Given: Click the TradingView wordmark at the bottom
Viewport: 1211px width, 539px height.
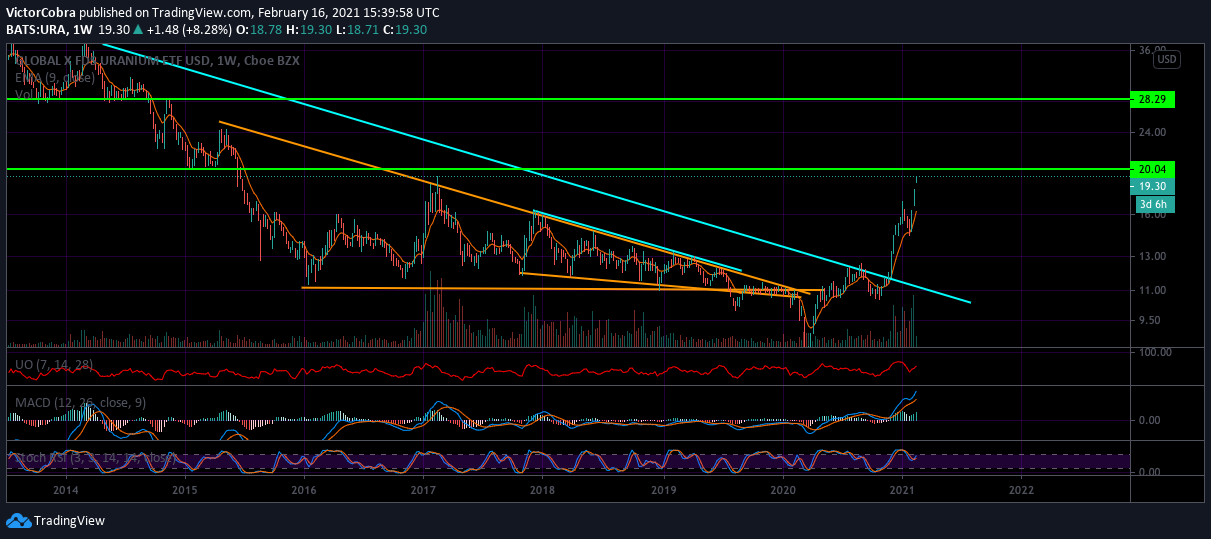Looking at the screenshot, I should (69, 521).
